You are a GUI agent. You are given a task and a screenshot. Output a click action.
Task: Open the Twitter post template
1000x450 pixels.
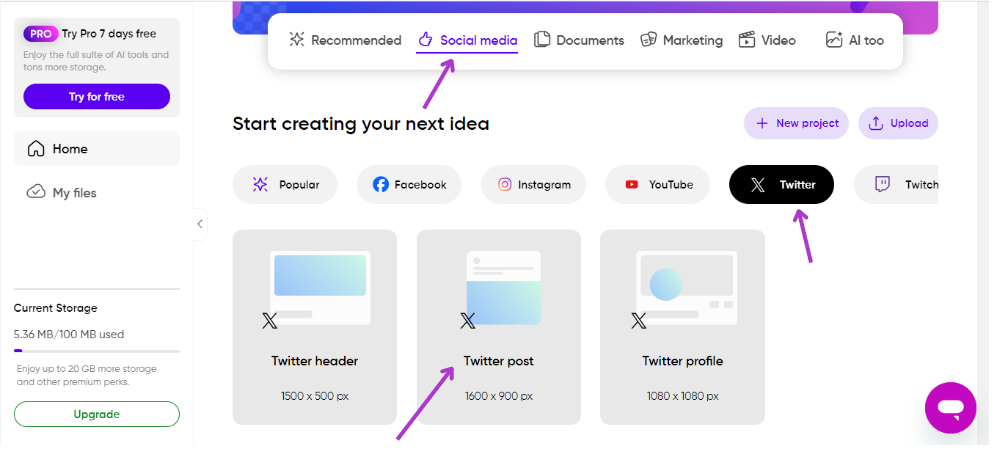click(x=499, y=328)
